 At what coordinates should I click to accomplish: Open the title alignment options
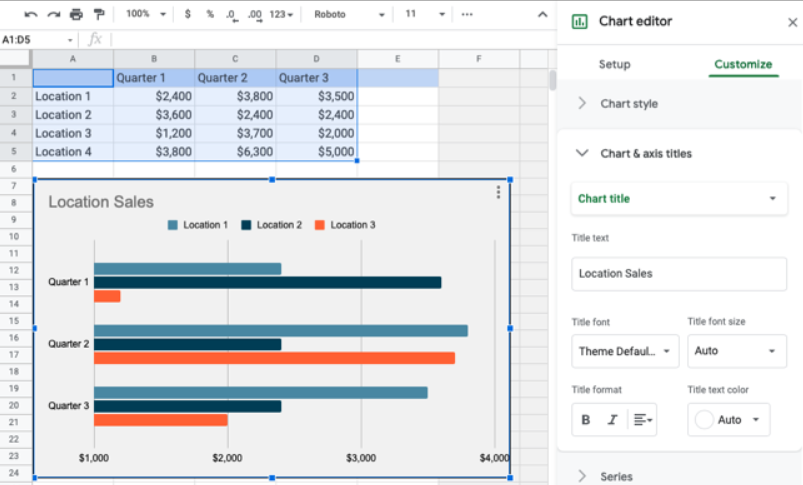643,420
